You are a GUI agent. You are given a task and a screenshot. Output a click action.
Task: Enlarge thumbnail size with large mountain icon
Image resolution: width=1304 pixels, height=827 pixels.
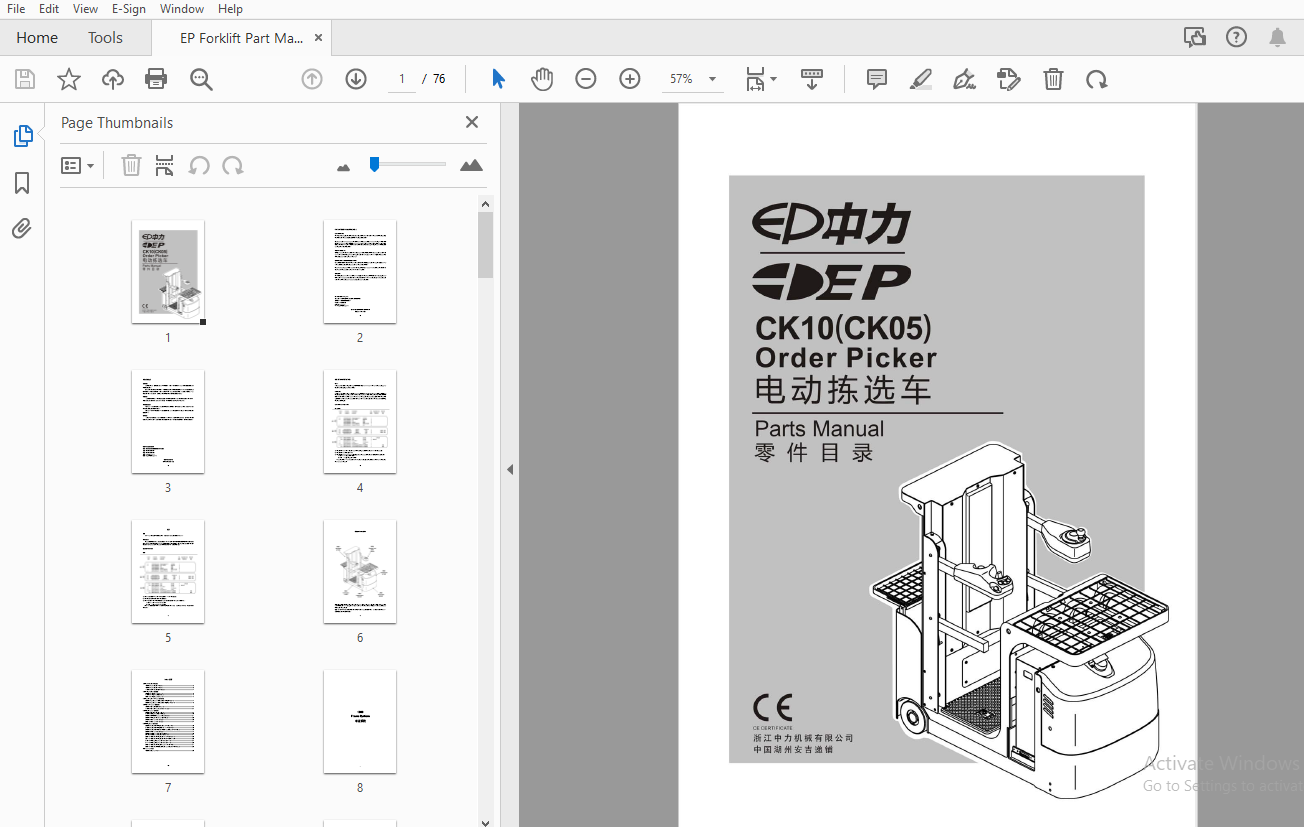(471, 165)
